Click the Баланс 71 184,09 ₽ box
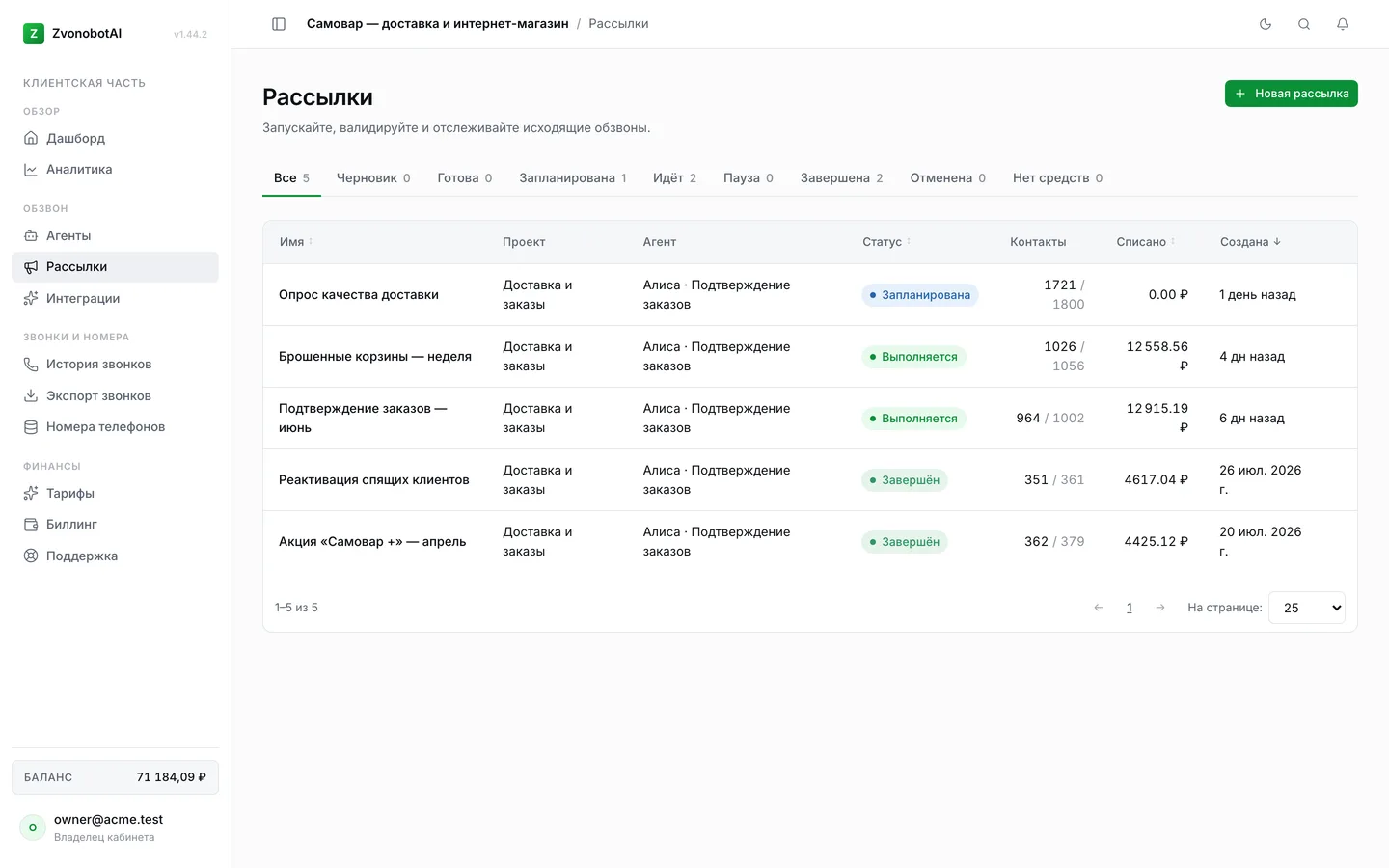Screen dimensions: 1389x868 click(x=115, y=777)
